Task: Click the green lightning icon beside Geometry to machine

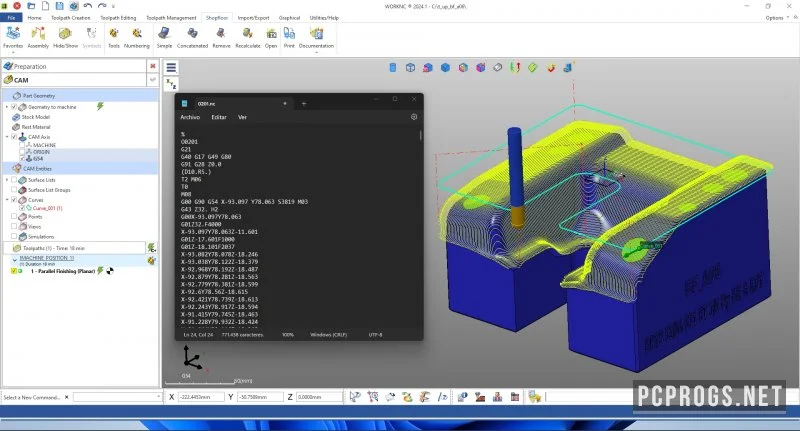Action: 100,106
